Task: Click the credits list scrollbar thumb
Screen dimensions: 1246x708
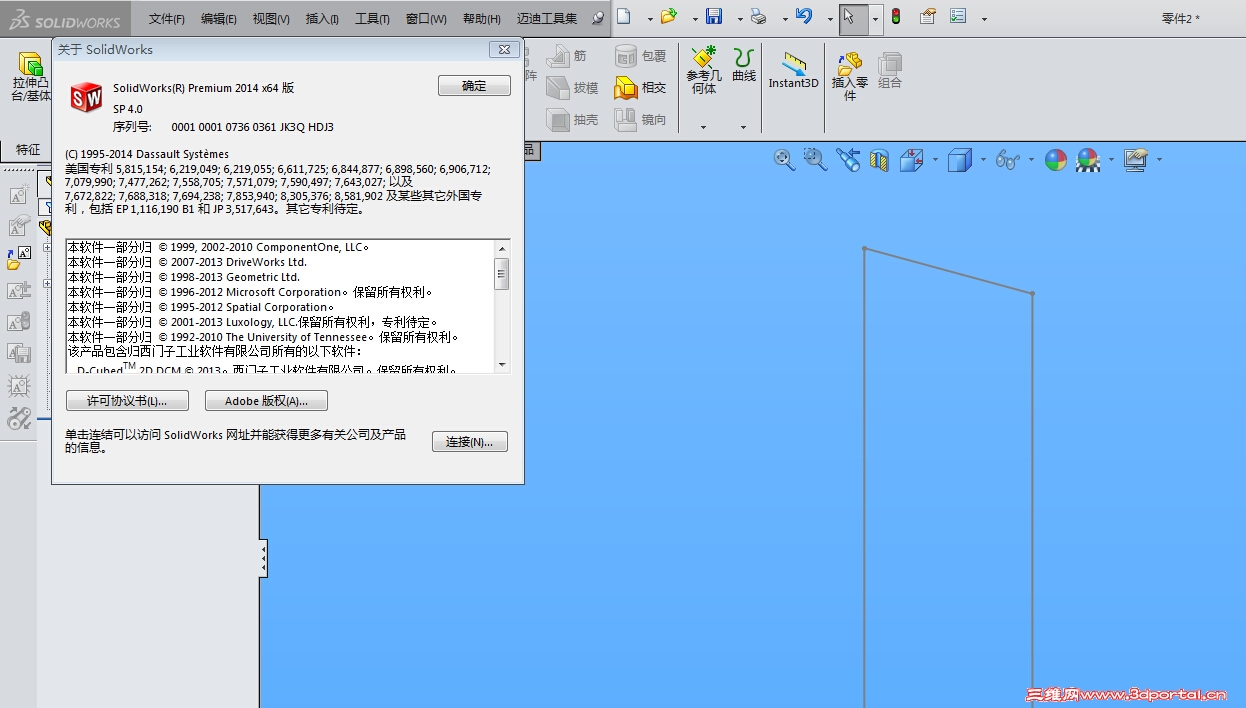Action: coord(502,273)
